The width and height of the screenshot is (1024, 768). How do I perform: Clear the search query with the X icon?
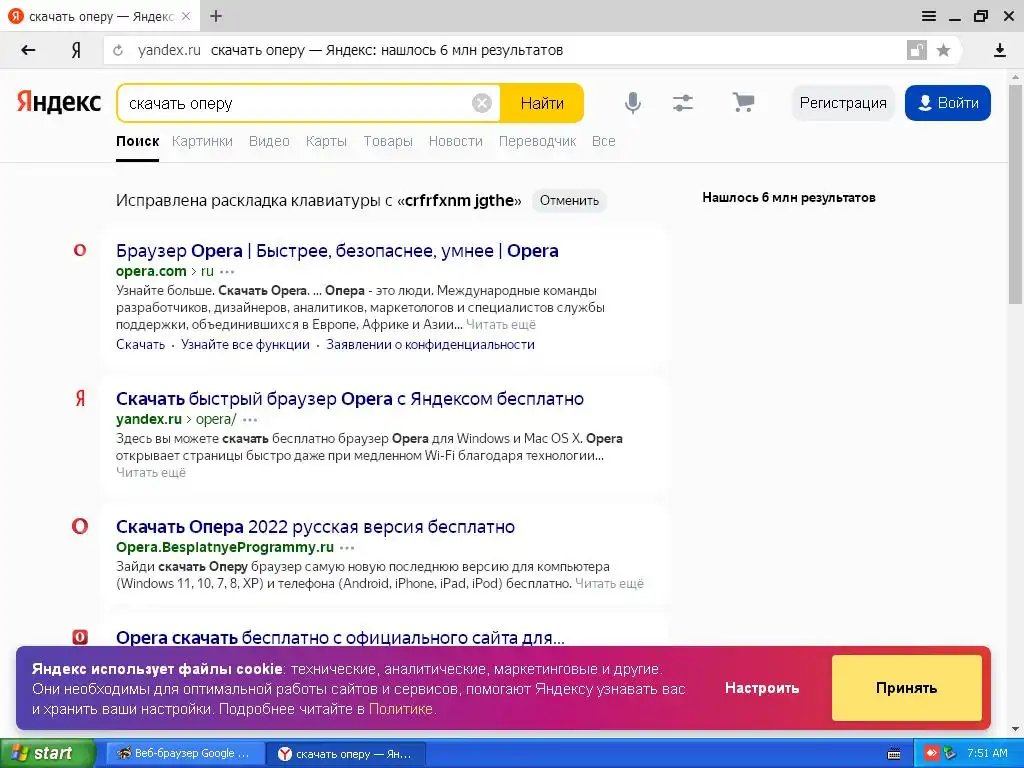pos(481,103)
